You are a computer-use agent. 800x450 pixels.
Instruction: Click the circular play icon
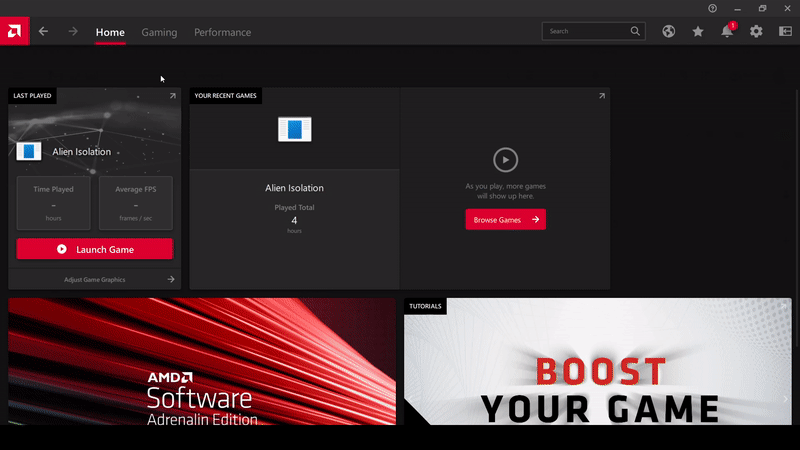click(506, 160)
